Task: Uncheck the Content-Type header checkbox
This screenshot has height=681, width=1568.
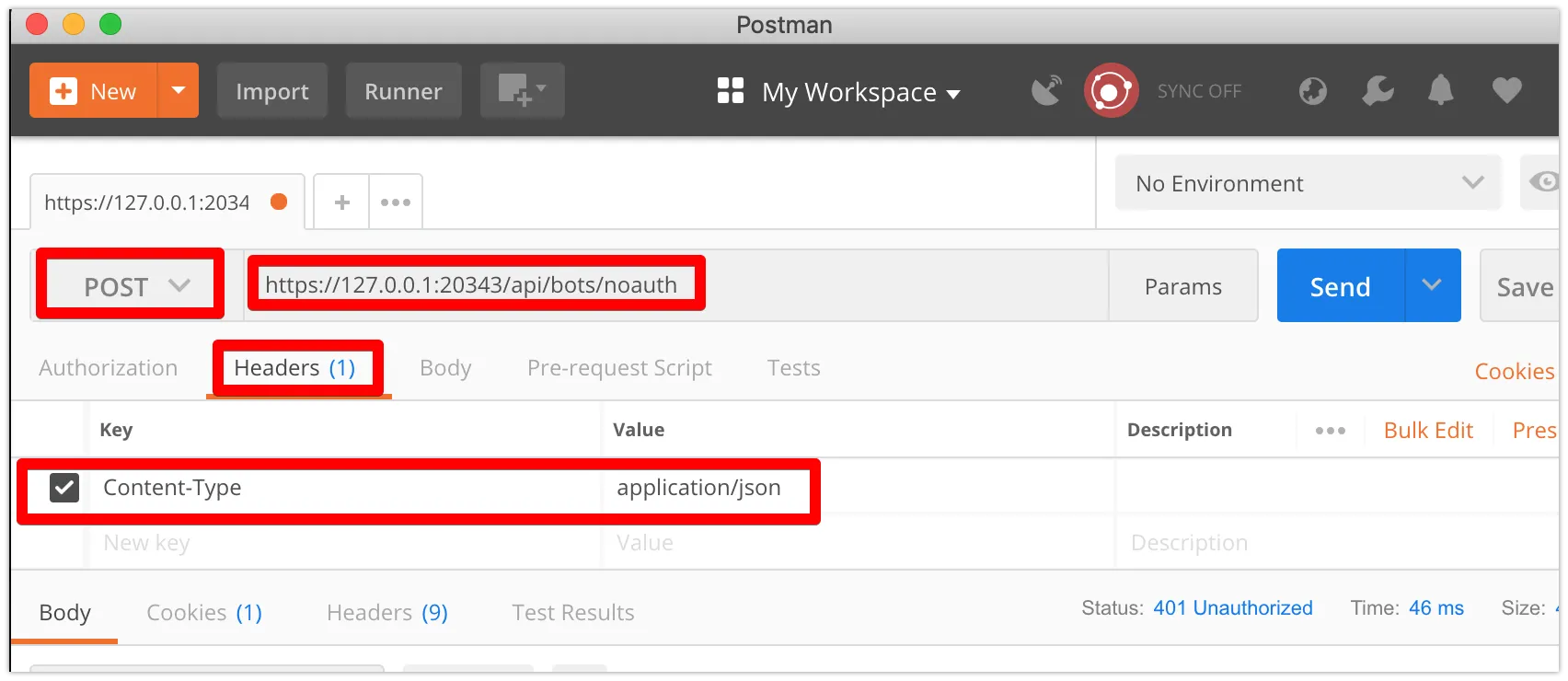Action: (x=64, y=487)
